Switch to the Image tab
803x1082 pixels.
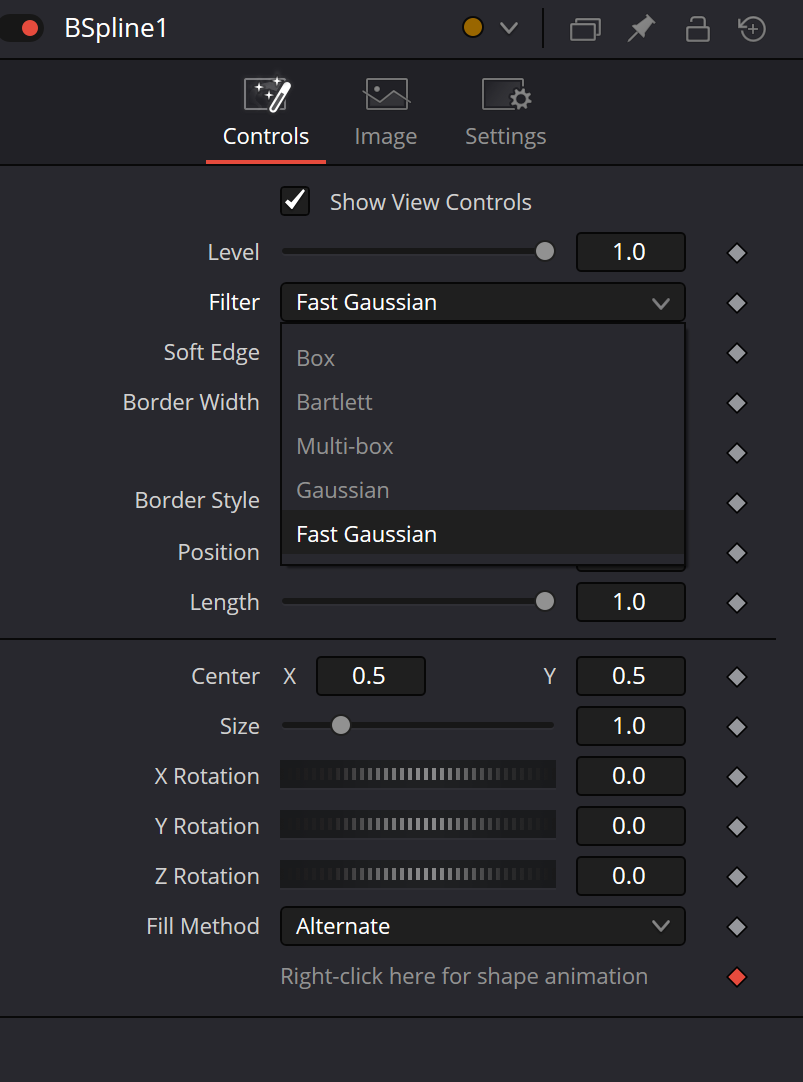[x=386, y=114]
